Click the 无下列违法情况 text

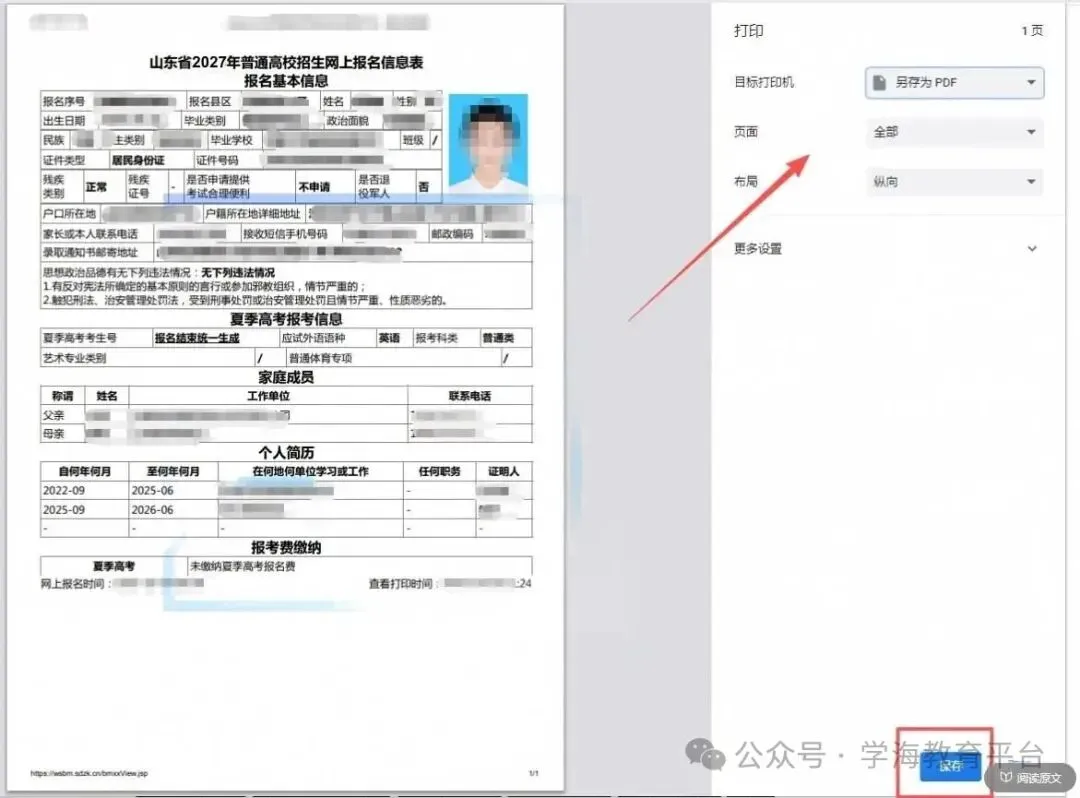[238, 273]
